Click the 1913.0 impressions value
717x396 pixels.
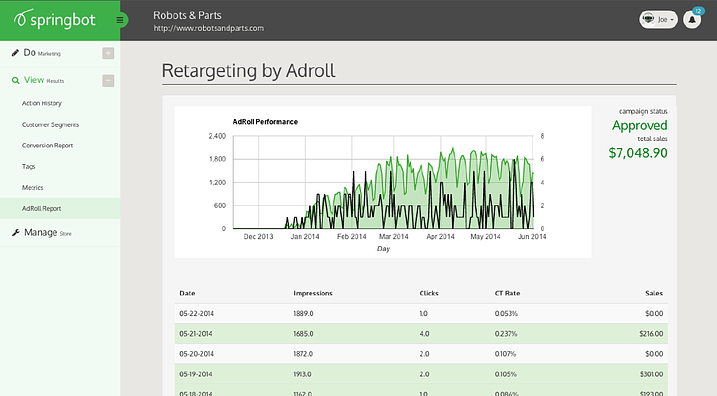[x=302, y=374]
